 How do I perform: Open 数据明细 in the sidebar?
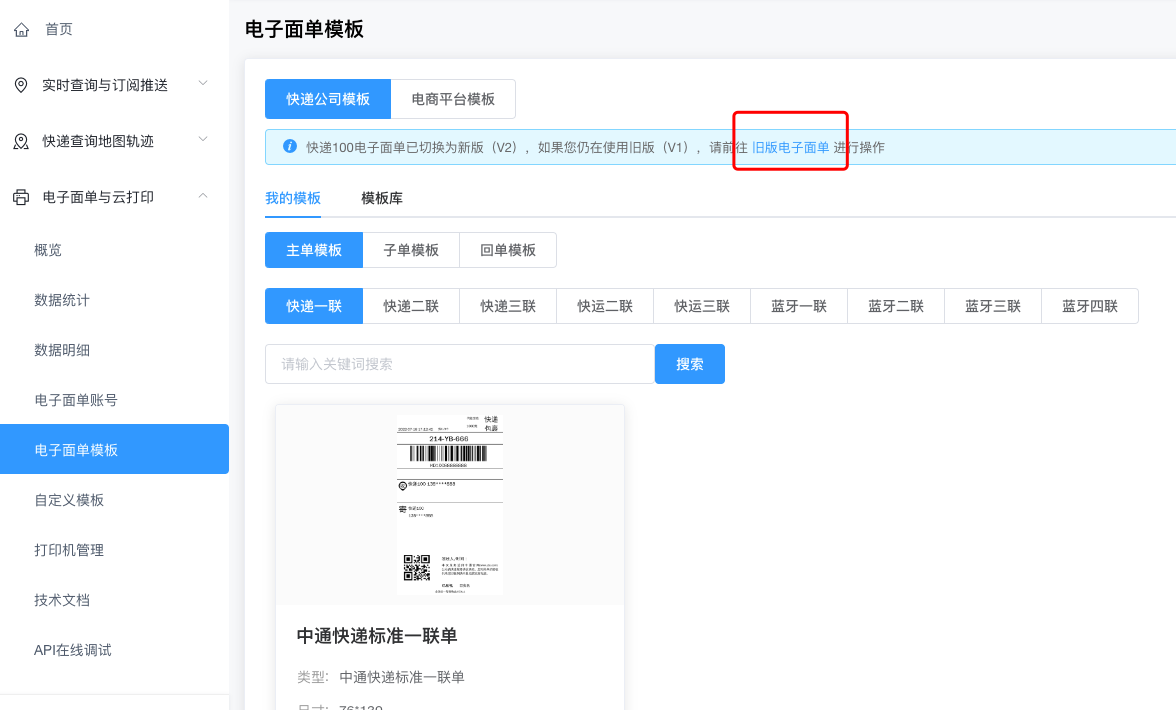(x=62, y=350)
